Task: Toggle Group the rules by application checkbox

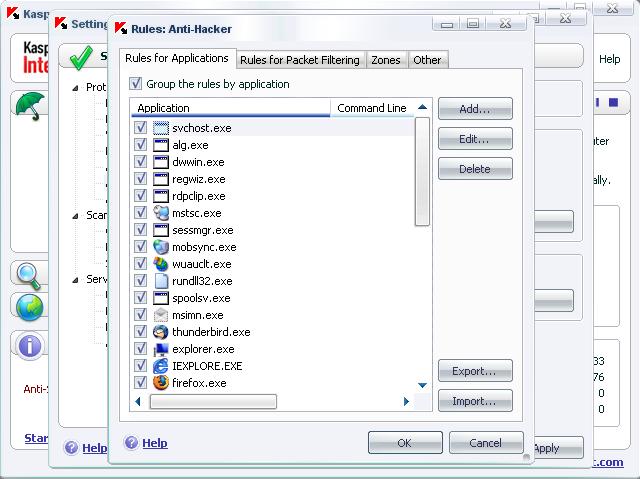Action: 136,84
